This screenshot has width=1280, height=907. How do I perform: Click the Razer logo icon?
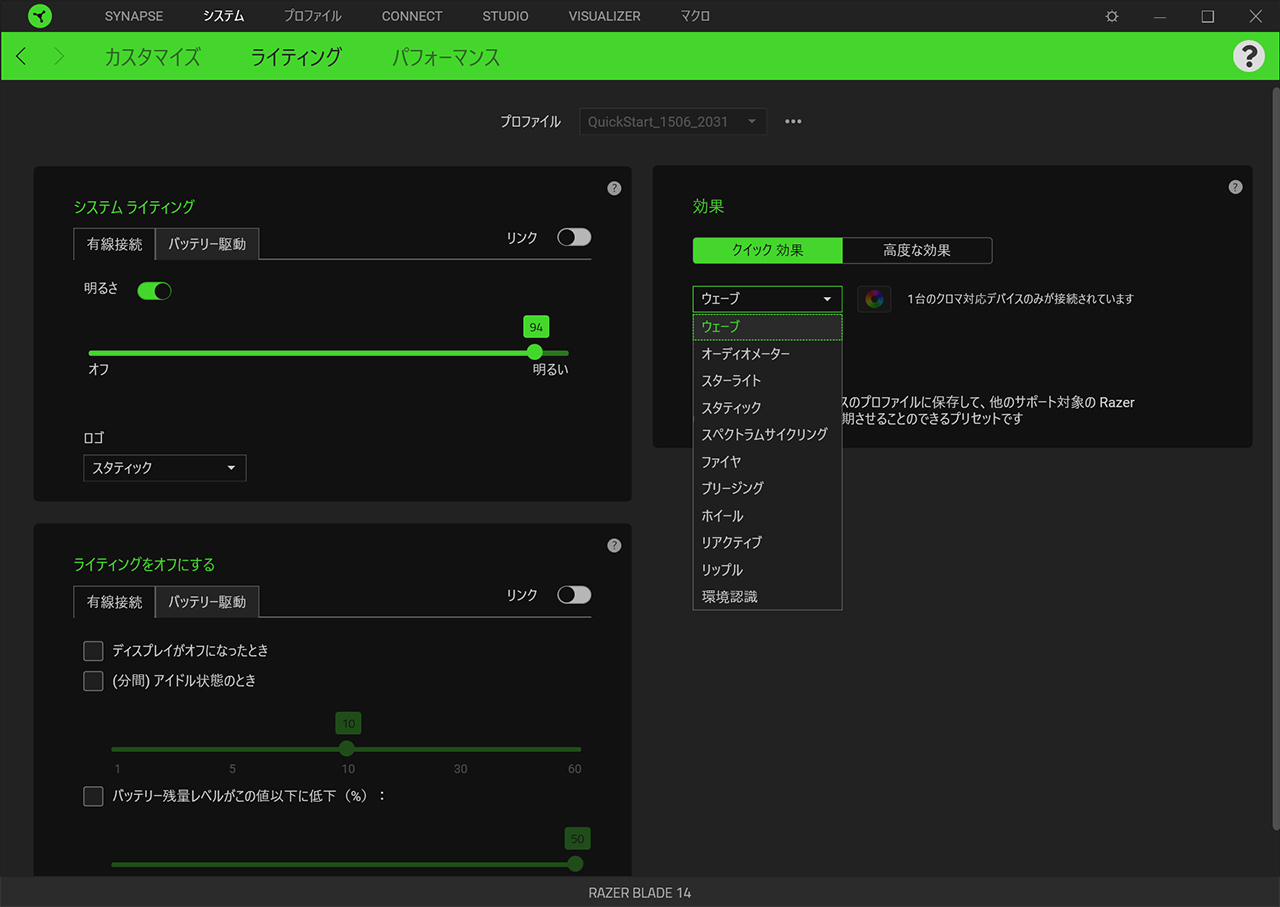coord(40,16)
